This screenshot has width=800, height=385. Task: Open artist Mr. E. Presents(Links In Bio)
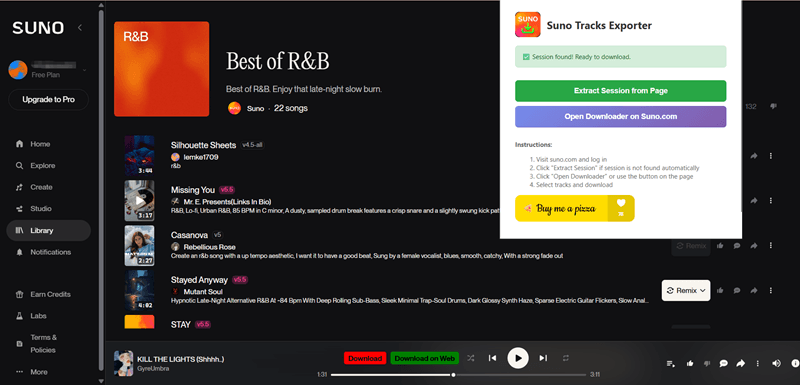[228, 202]
